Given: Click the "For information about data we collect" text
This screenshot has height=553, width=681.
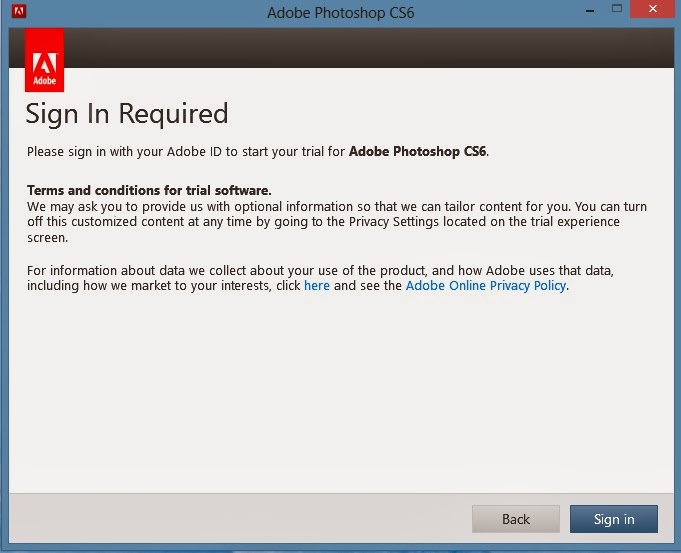Looking at the screenshot, I should pos(200,270).
